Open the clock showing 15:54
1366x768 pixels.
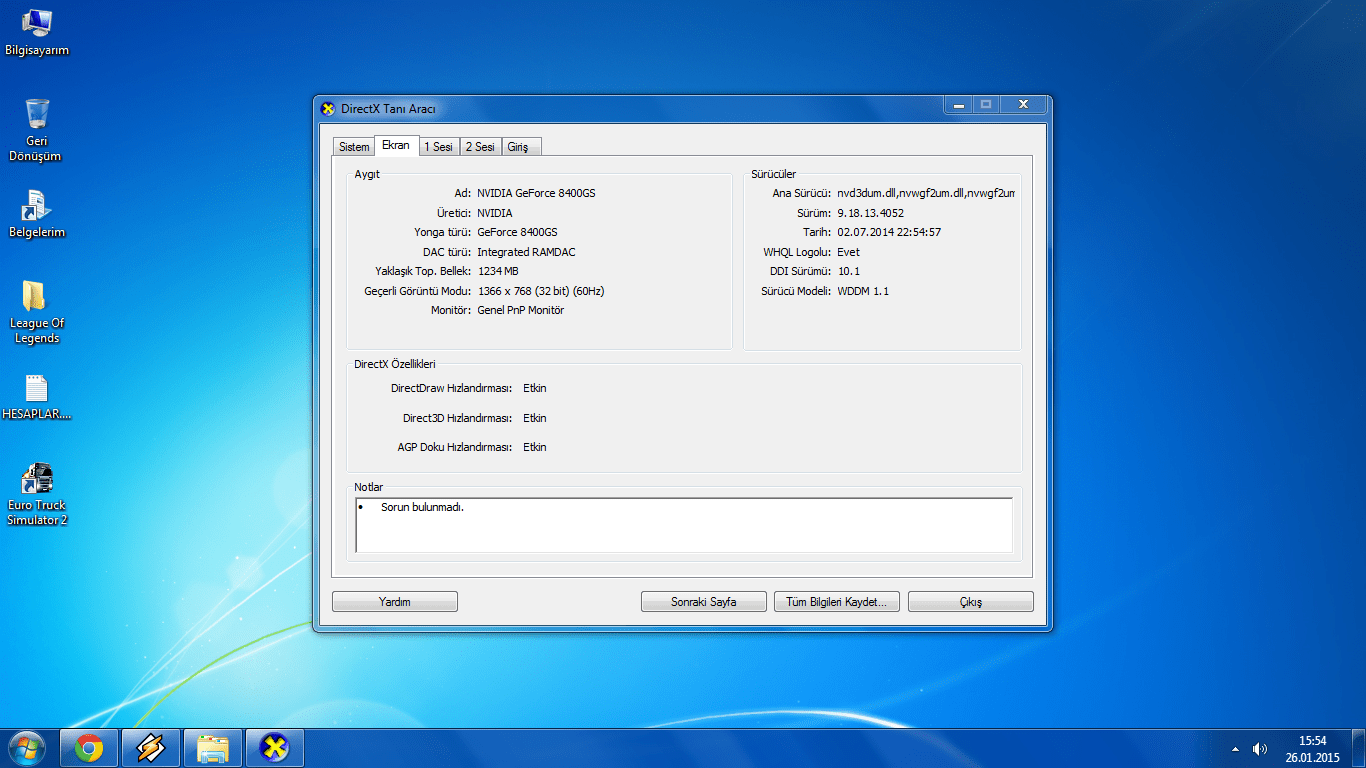click(1312, 741)
